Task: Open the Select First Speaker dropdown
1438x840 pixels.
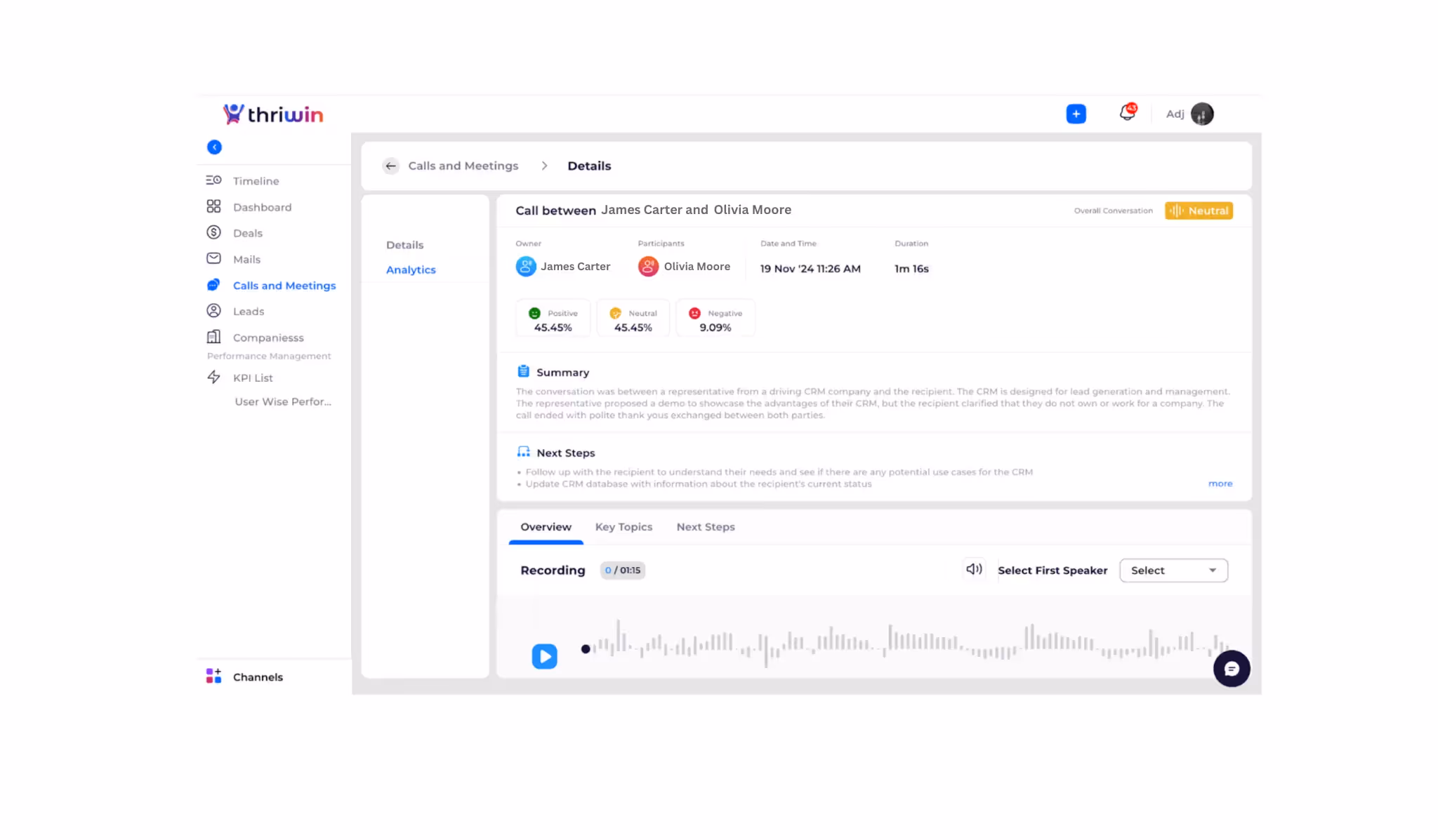Action: [x=1173, y=571]
